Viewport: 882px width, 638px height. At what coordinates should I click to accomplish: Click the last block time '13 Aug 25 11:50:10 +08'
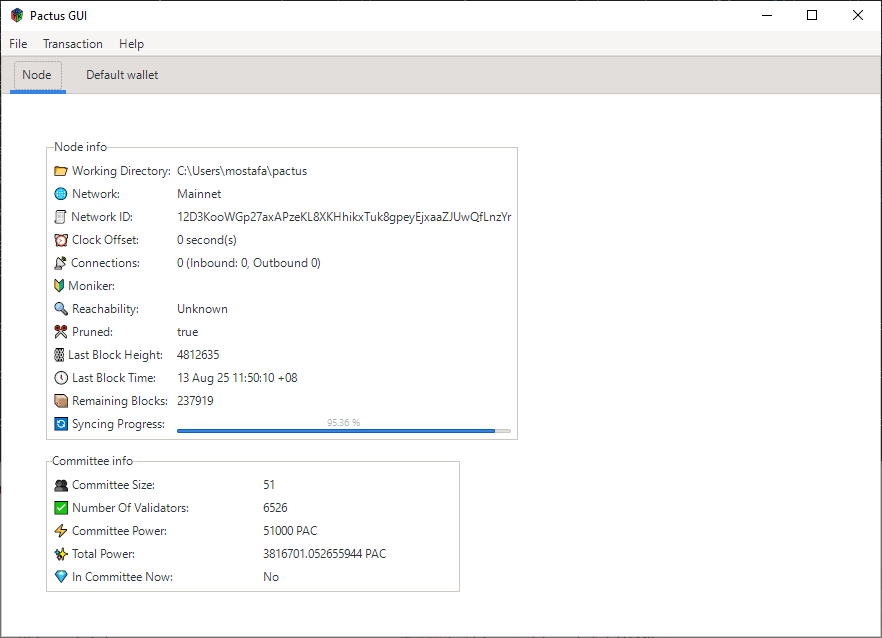pyautogui.click(x=237, y=378)
